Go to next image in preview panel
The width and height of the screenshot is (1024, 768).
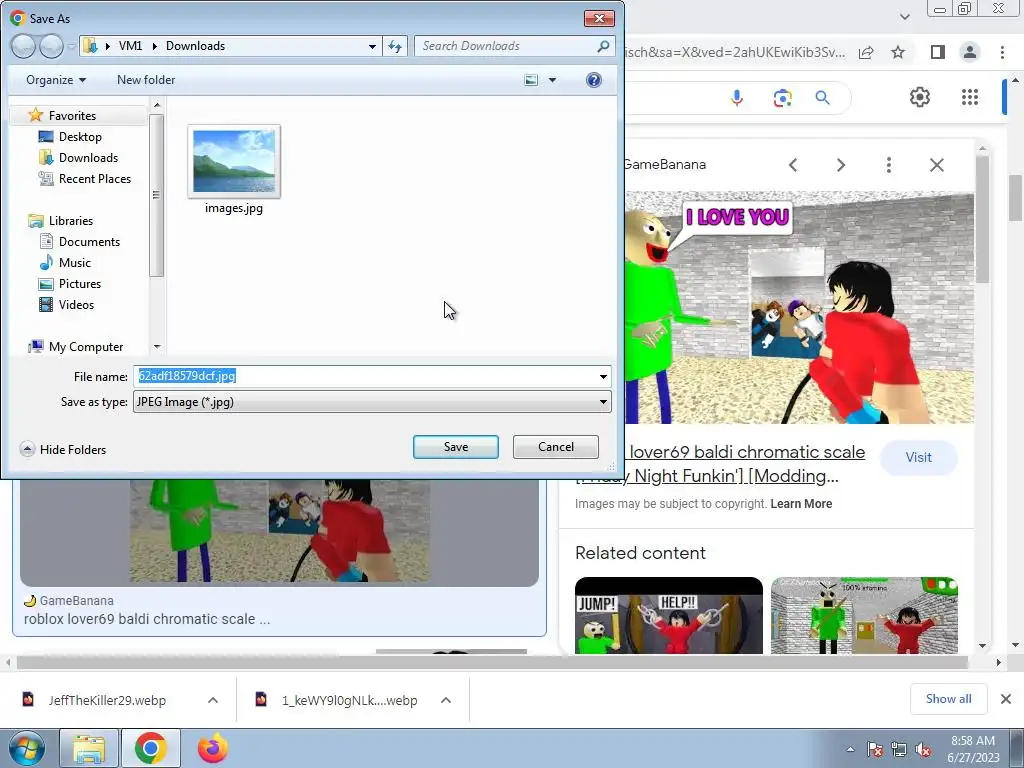pyautogui.click(x=840, y=165)
